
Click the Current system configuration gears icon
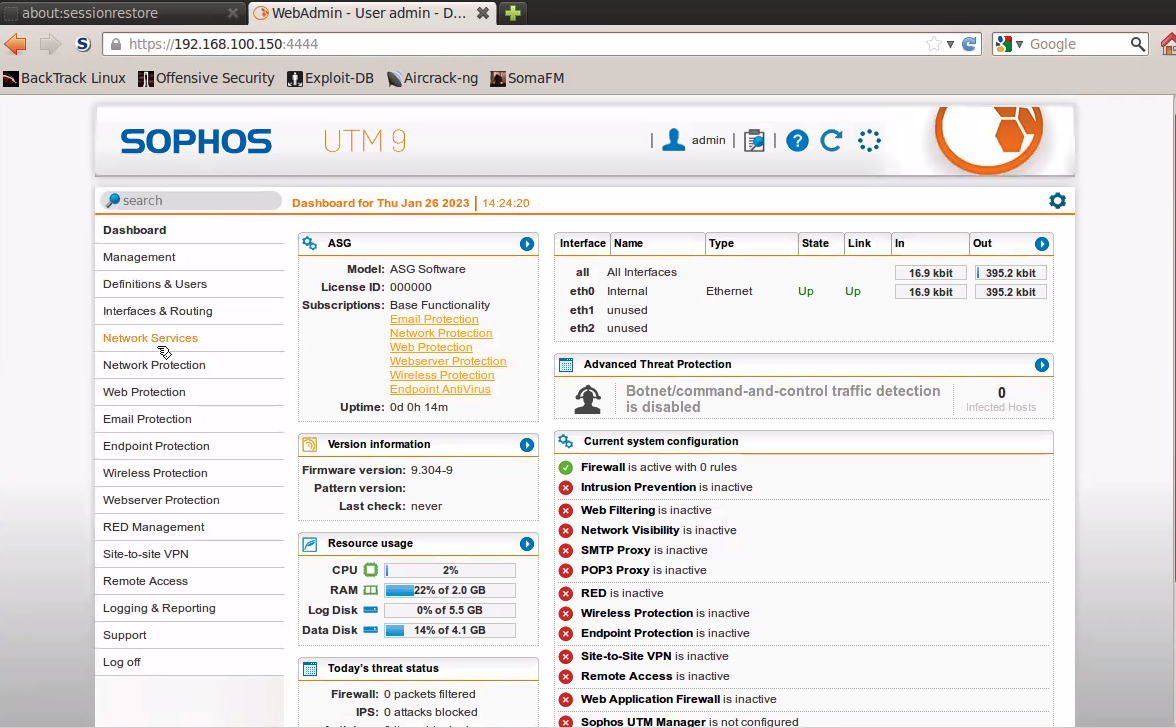(x=566, y=442)
